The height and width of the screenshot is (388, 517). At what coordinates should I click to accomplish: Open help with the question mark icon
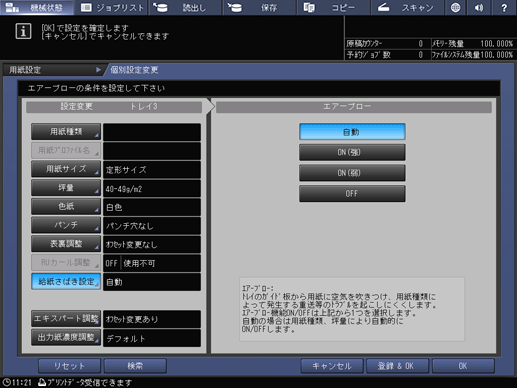(x=504, y=7)
